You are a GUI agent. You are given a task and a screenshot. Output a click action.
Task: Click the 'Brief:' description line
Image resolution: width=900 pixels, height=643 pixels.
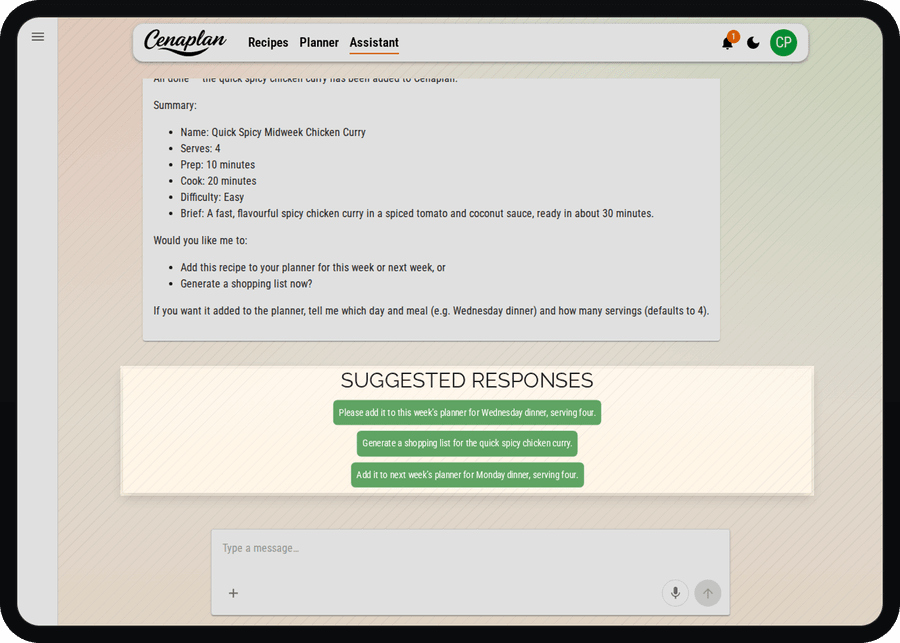pos(417,214)
